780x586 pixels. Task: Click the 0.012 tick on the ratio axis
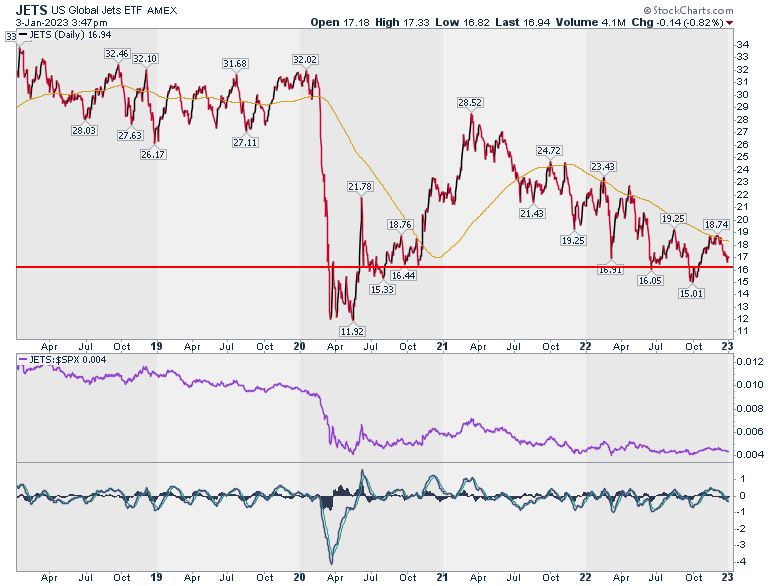click(x=750, y=362)
